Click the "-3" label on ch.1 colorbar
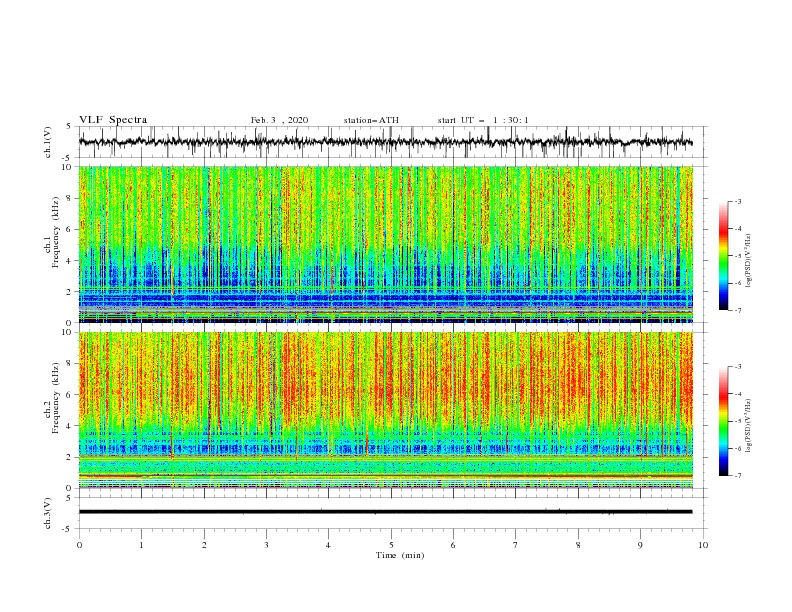 pos(737,201)
